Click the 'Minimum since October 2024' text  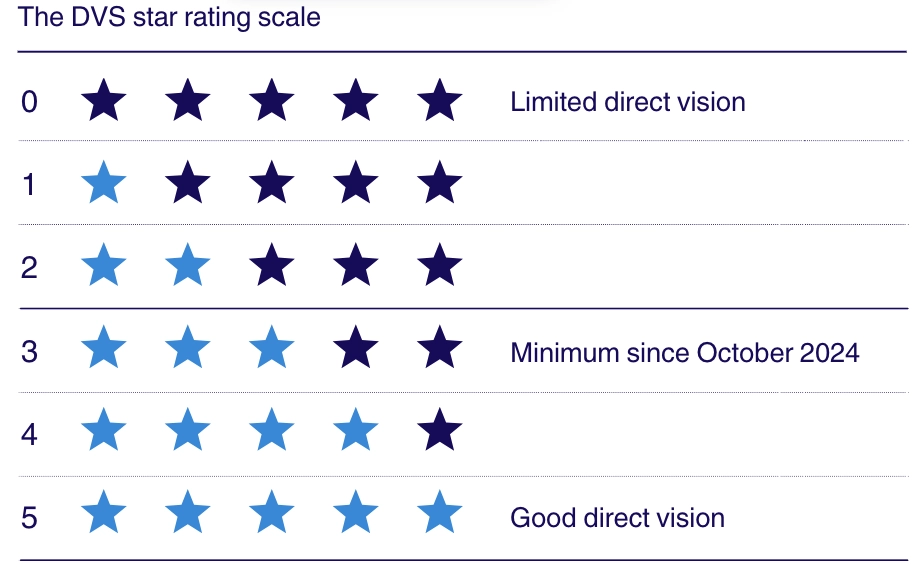tap(684, 352)
